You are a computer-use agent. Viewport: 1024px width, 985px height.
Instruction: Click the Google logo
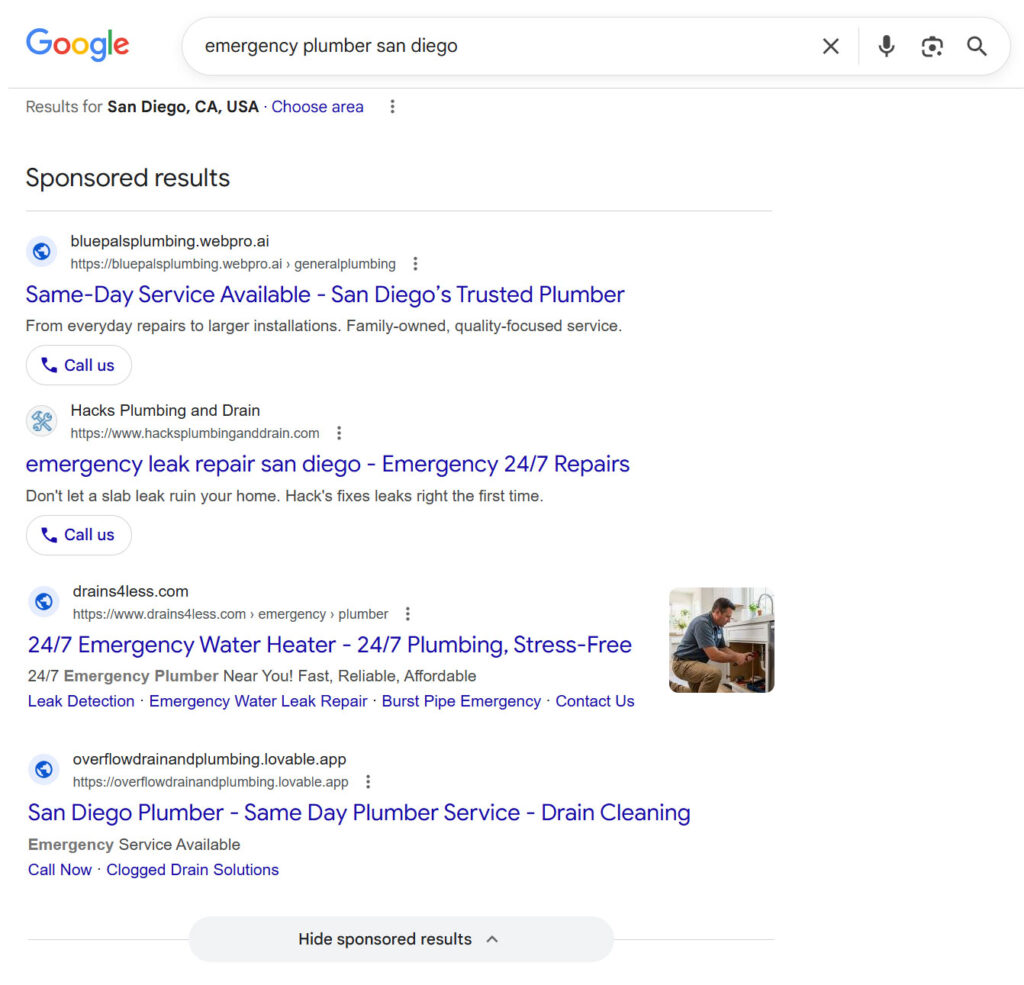tap(78, 44)
